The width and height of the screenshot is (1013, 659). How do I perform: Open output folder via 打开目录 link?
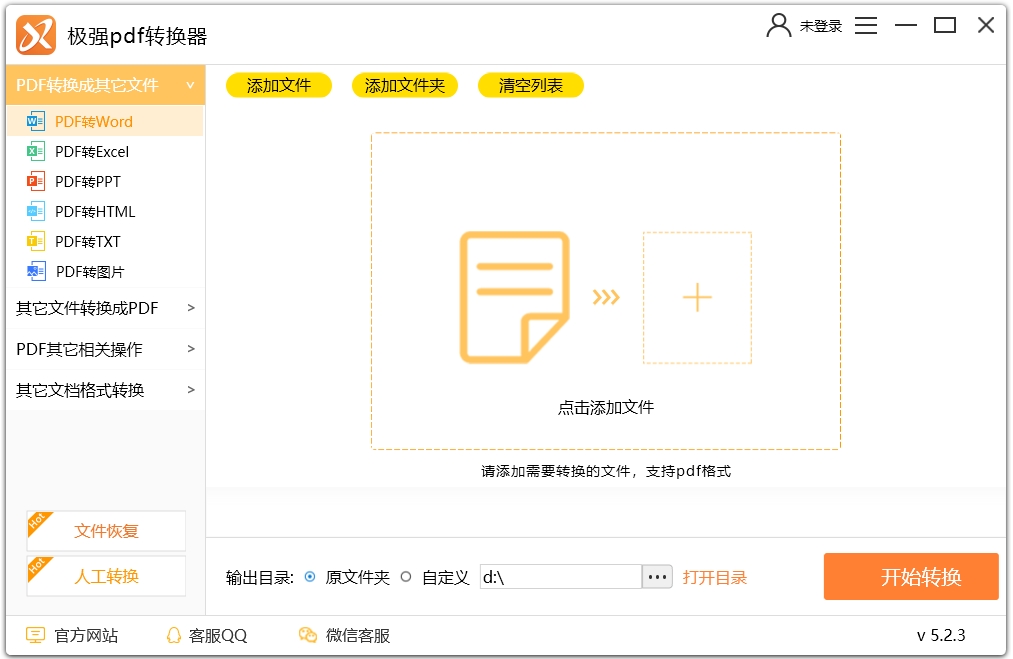(x=716, y=577)
